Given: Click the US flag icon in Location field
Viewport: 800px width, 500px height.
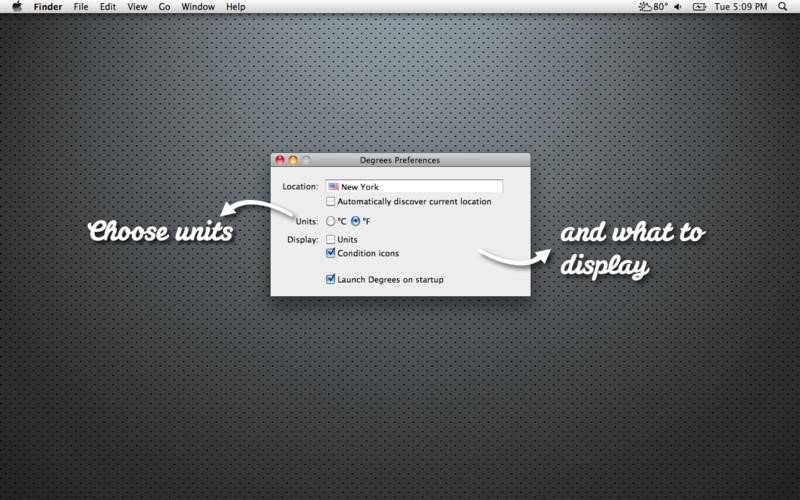Looking at the screenshot, I should coord(333,187).
